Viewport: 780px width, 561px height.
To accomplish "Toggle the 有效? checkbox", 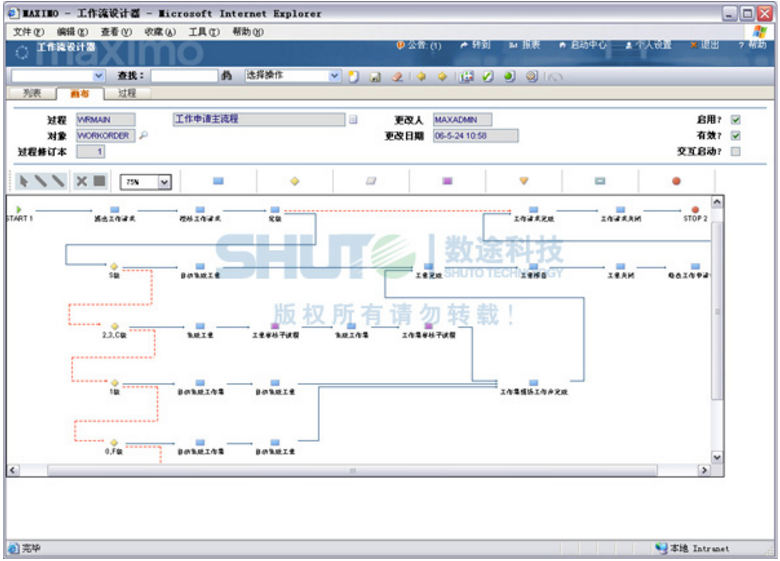I will tap(736, 135).
